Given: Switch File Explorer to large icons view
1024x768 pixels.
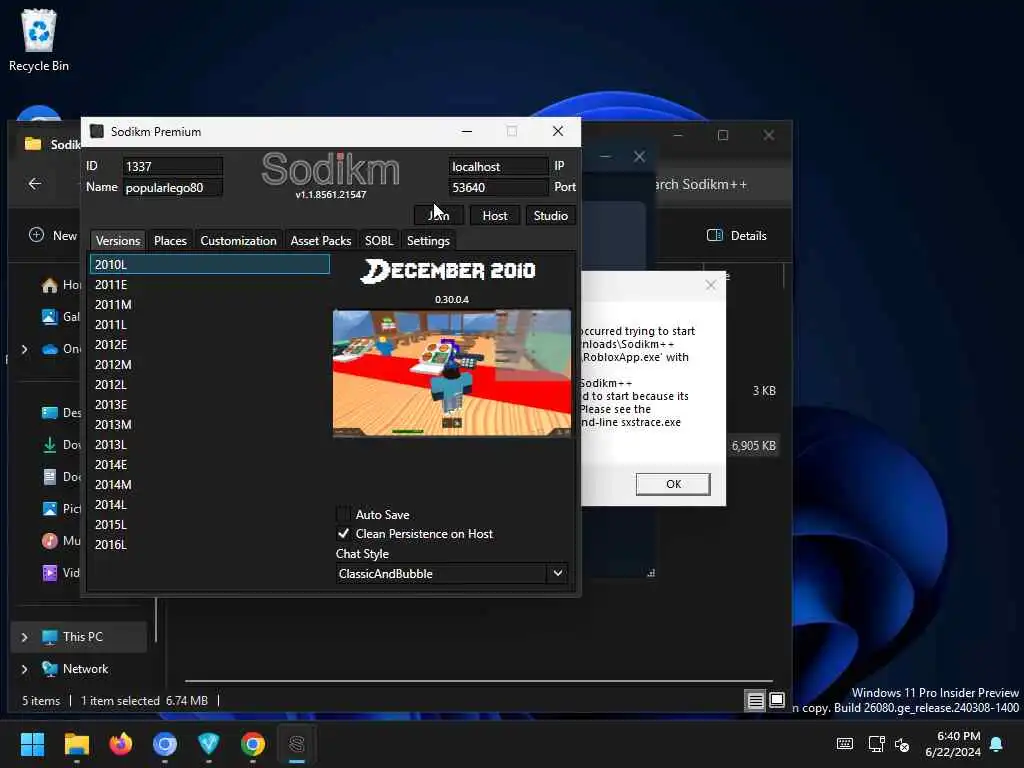Looking at the screenshot, I should coord(776,701).
